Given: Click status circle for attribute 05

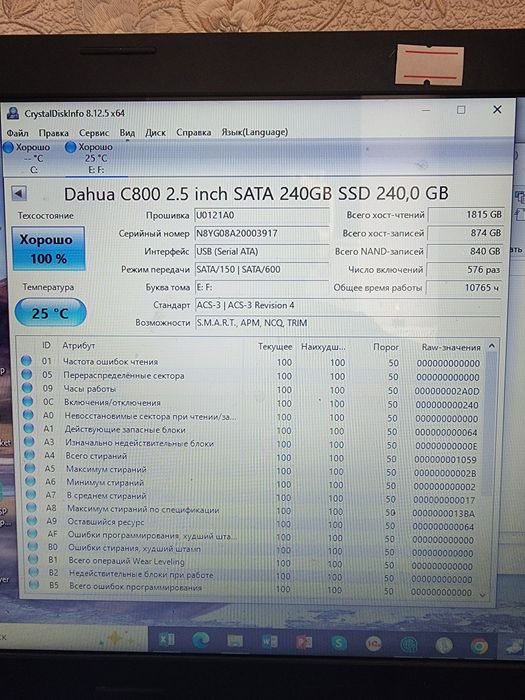Looking at the screenshot, I should [x=27, y=374].
